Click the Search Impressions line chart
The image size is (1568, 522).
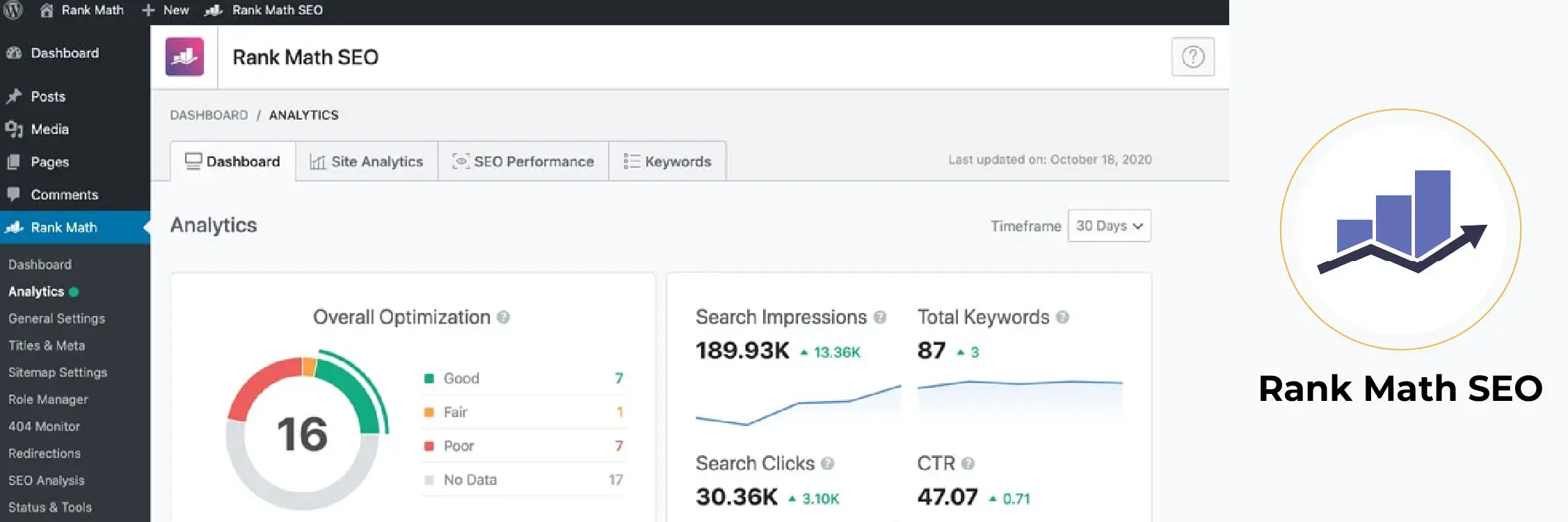click(x=798, y=405)
